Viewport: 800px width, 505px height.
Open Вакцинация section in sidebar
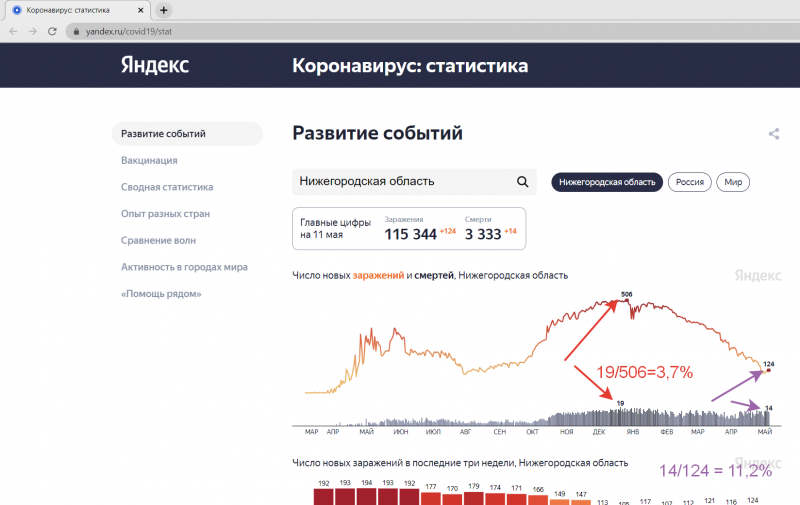coord(149,160)
